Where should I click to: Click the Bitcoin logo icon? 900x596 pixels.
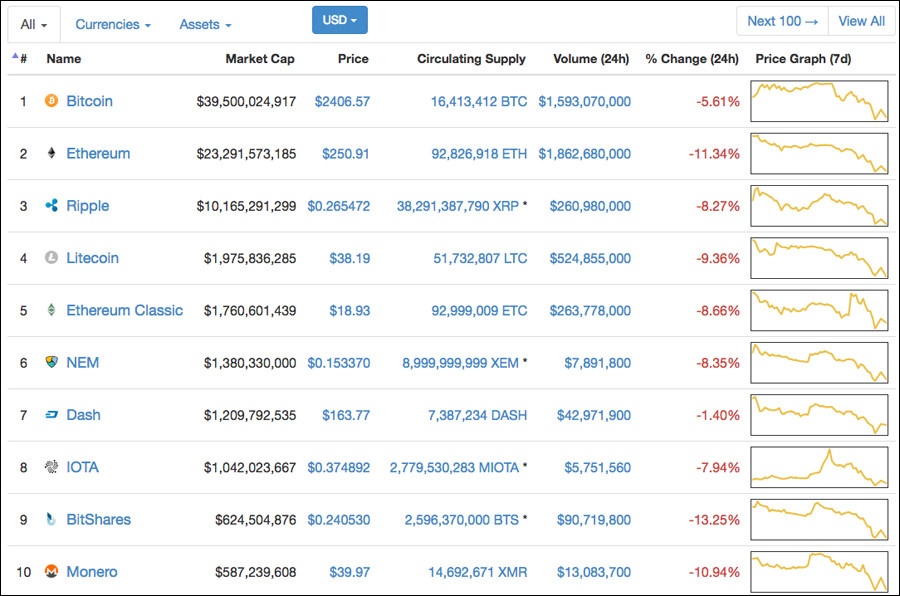(x=49, y=101)
